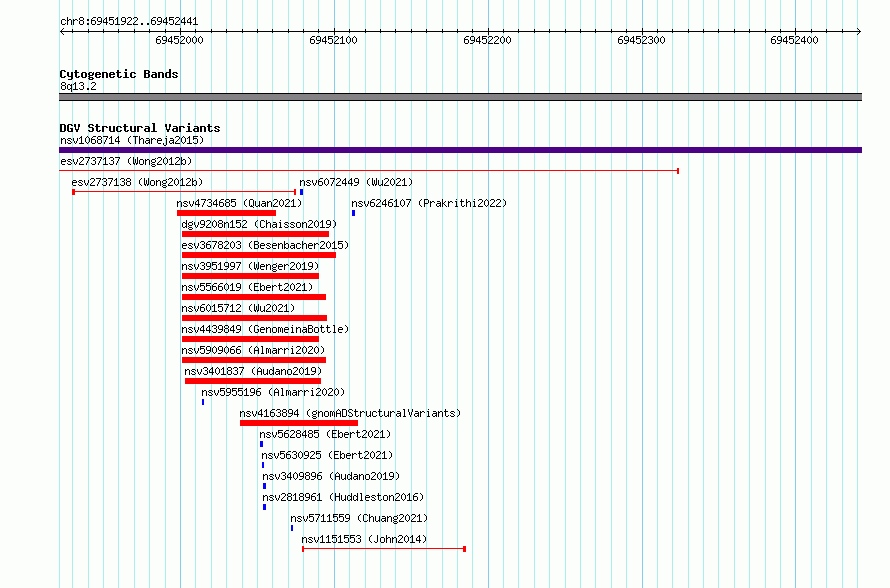
Task: Click red bar under nsv4163894
Action: pyautogui.click(x=299, y=423)
